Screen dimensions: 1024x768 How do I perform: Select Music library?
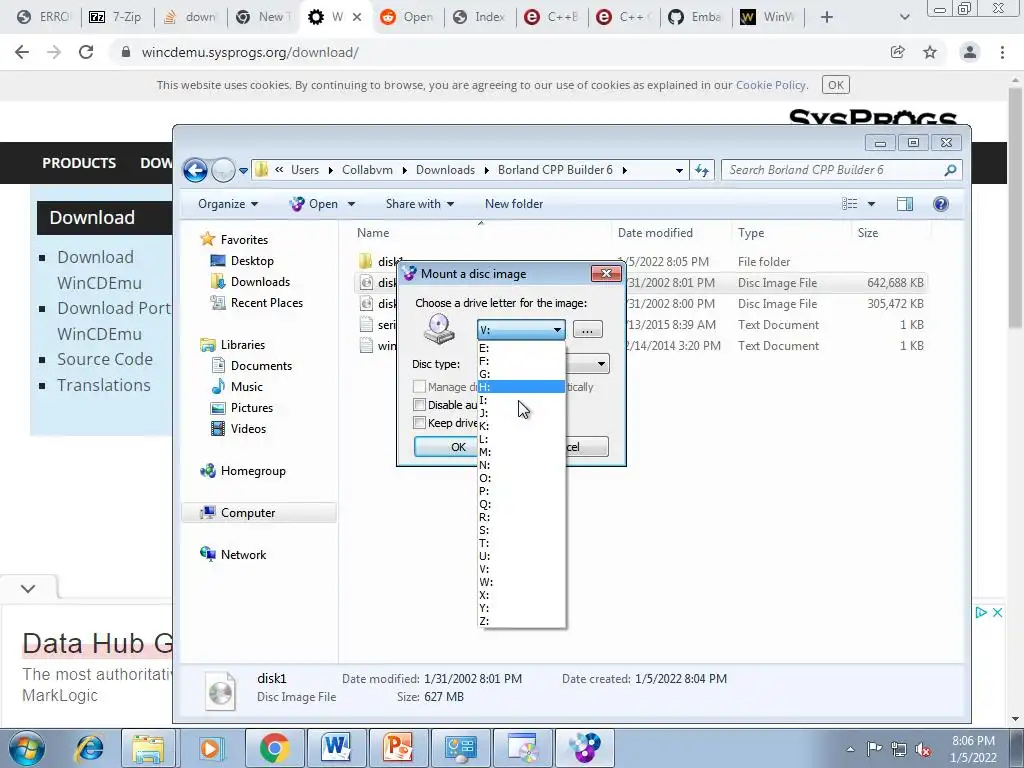coord(246,387)
